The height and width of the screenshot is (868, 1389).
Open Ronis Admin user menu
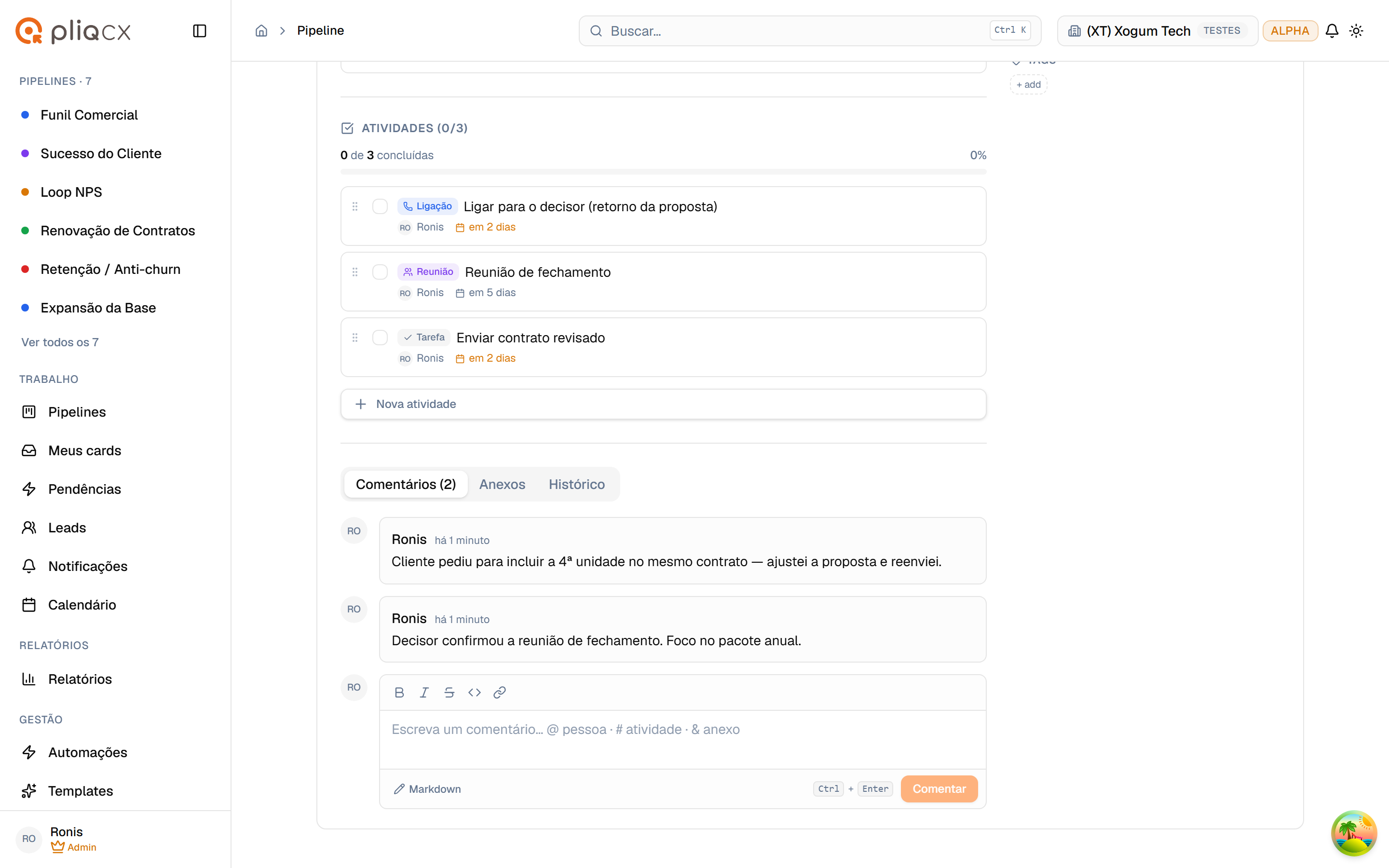coord(115,838)
